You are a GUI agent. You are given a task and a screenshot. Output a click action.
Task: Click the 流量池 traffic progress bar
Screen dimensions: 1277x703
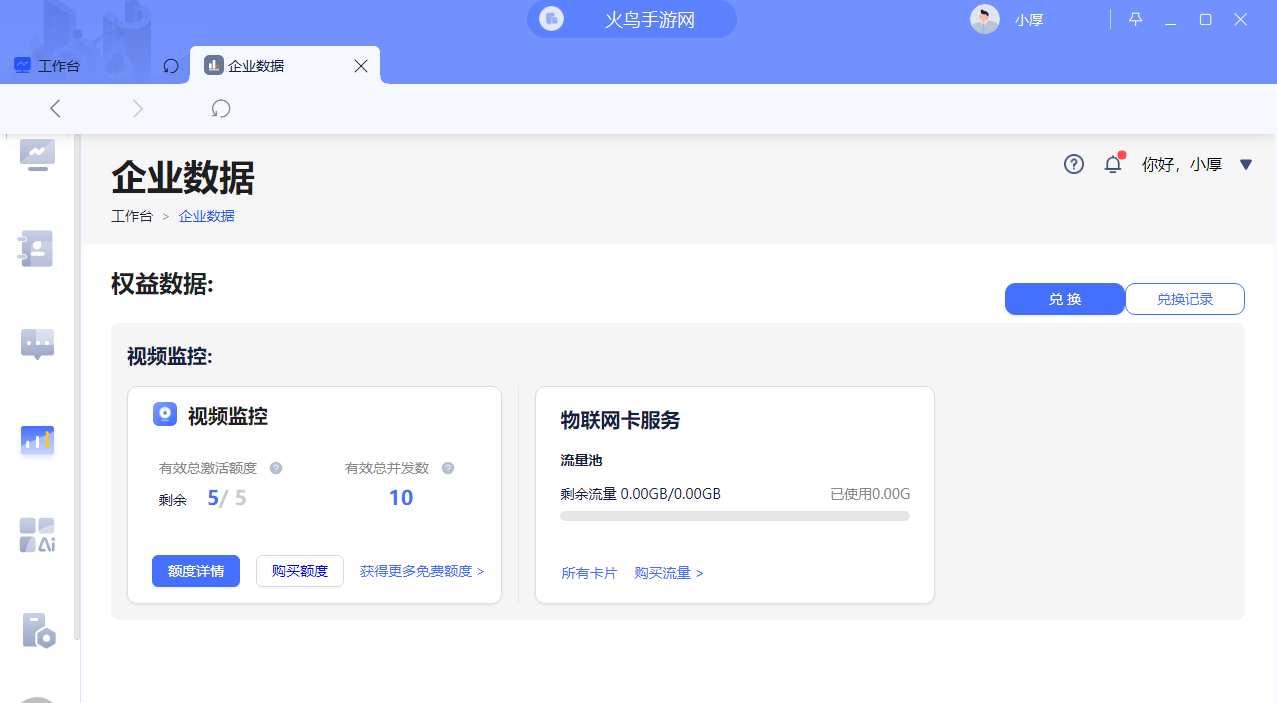pyautogui.click(x=735, y=516)
